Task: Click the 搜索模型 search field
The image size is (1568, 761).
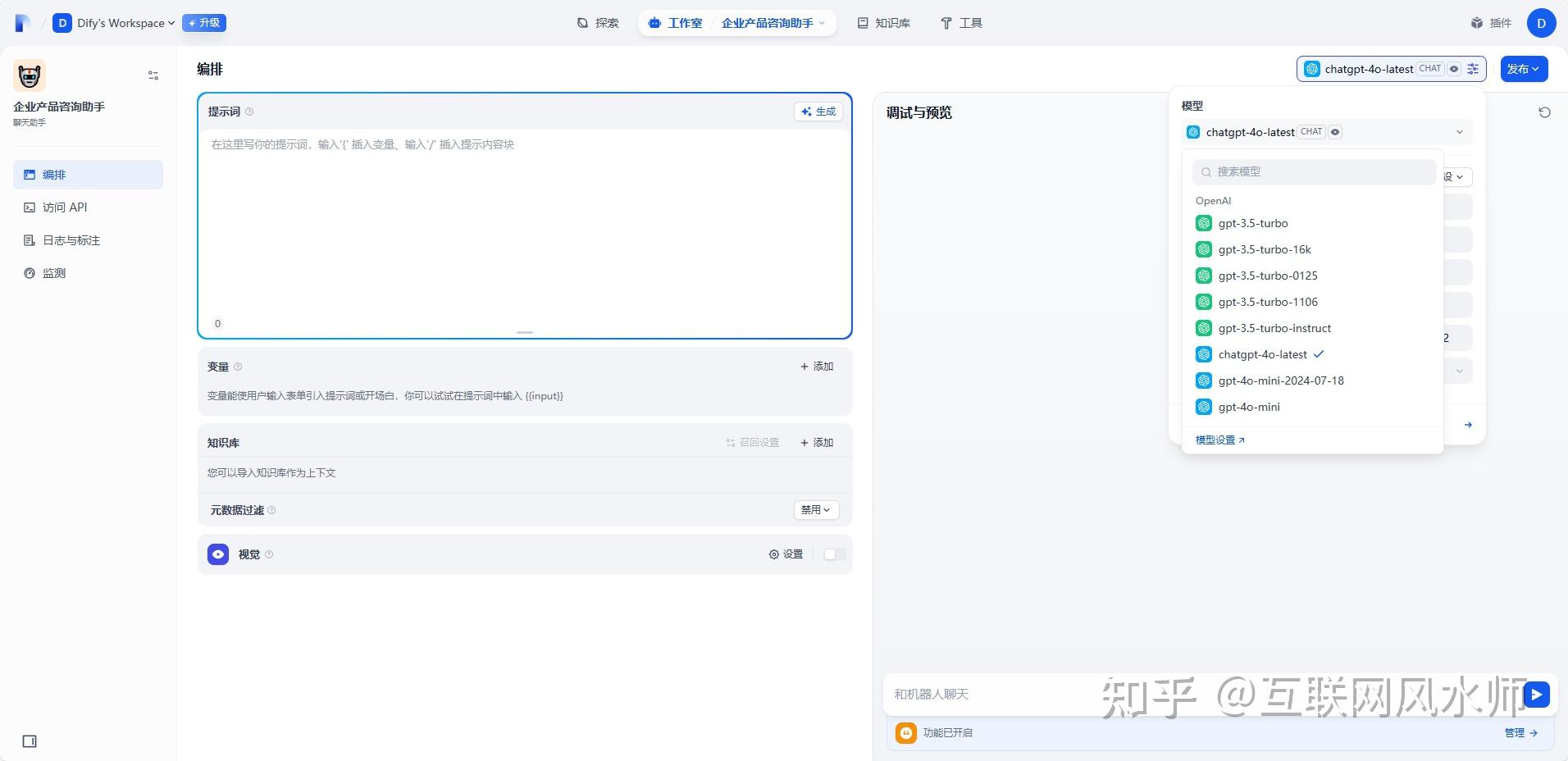Action: 1315,171
